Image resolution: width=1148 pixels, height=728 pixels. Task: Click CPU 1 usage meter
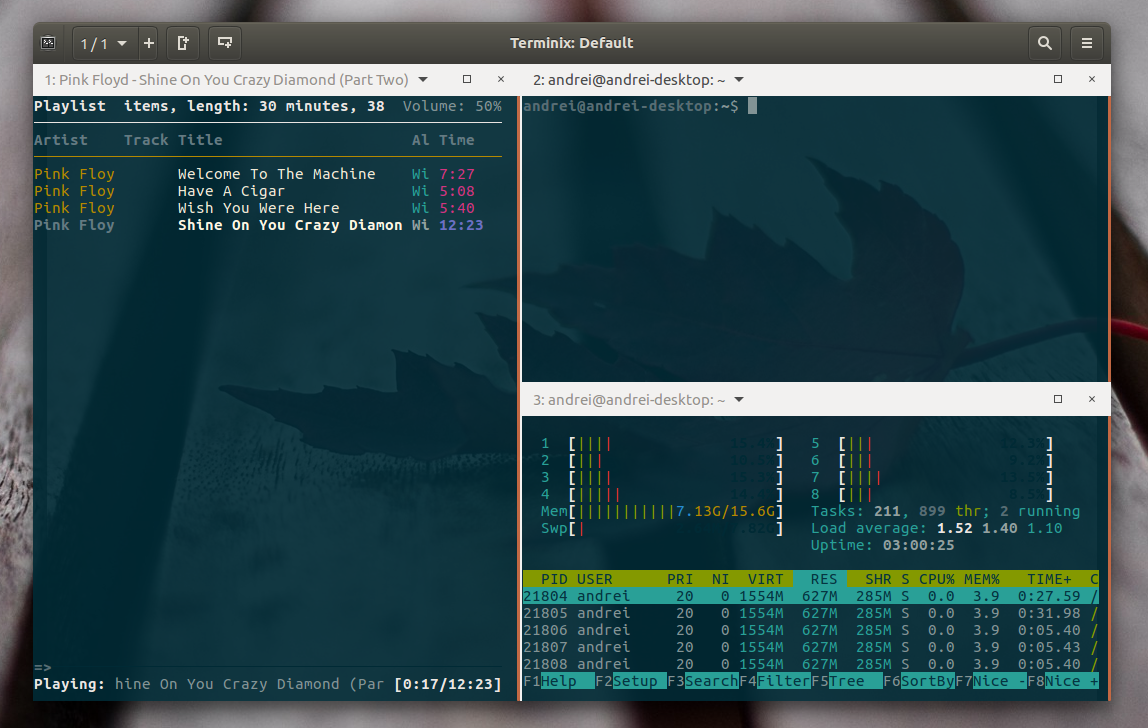662,444
